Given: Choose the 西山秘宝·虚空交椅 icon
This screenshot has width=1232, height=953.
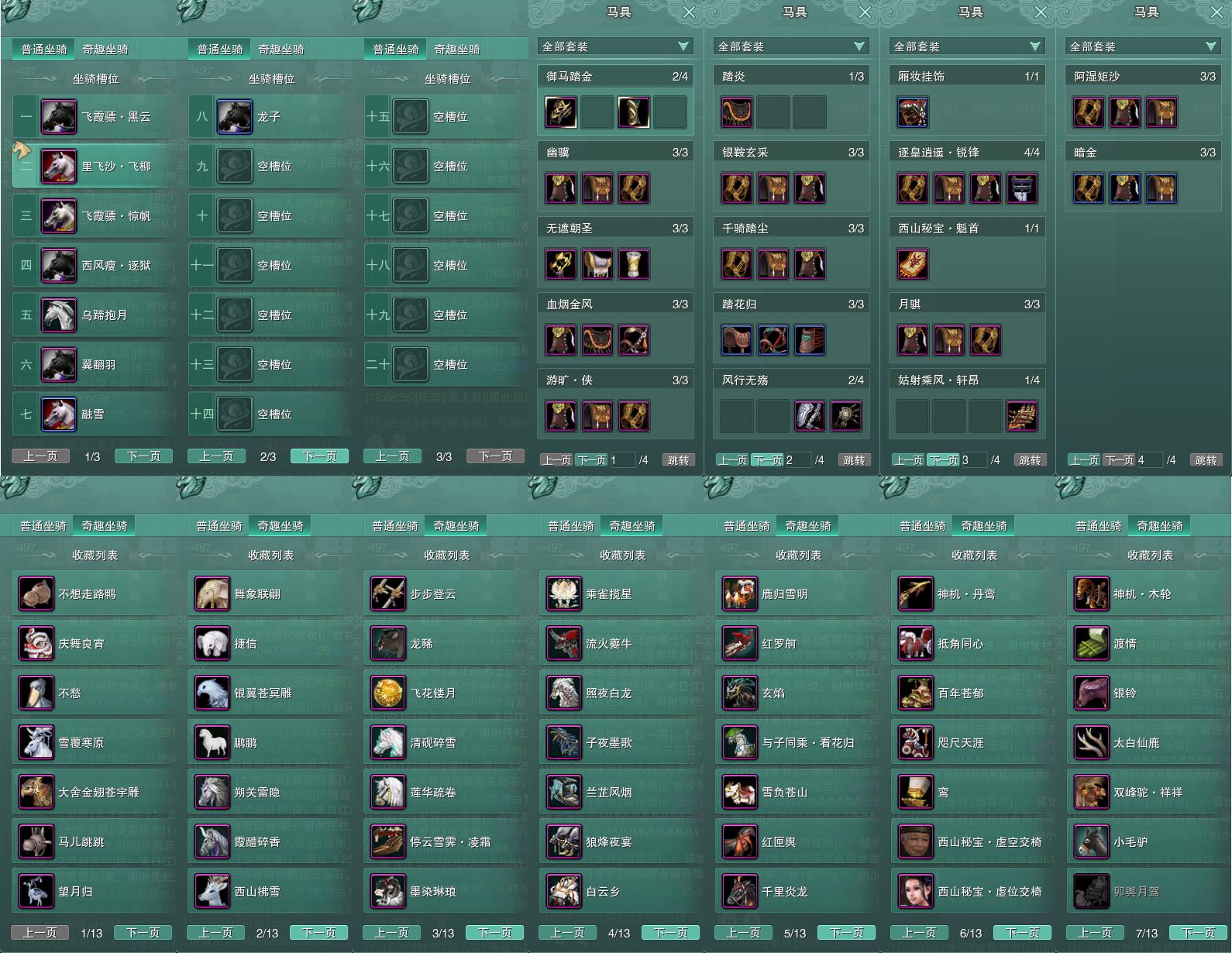Looking at the screenshot, I should click(916, 841).
